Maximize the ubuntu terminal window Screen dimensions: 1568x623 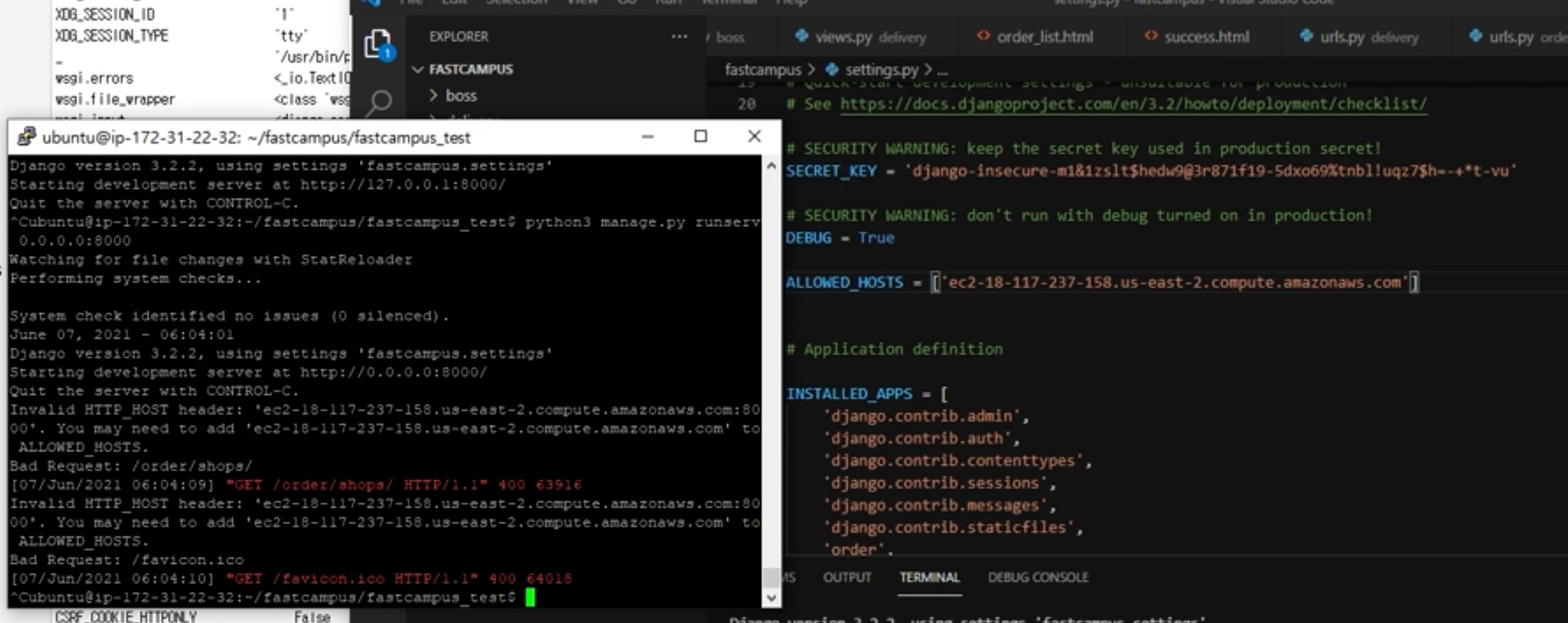[701, 137]
